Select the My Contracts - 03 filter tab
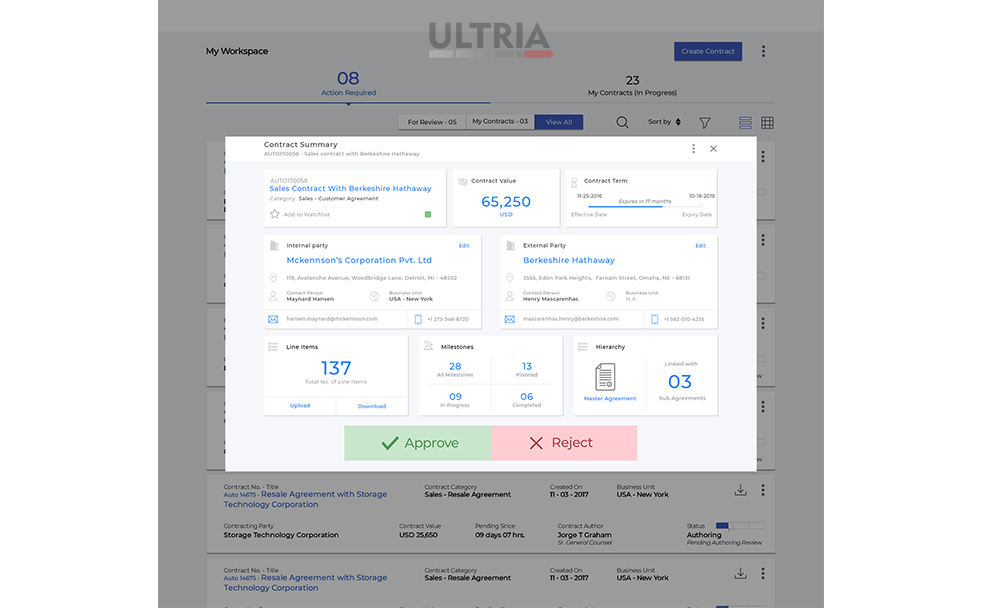Viewport: 984px width, 608px height. (x=500, y=122)
